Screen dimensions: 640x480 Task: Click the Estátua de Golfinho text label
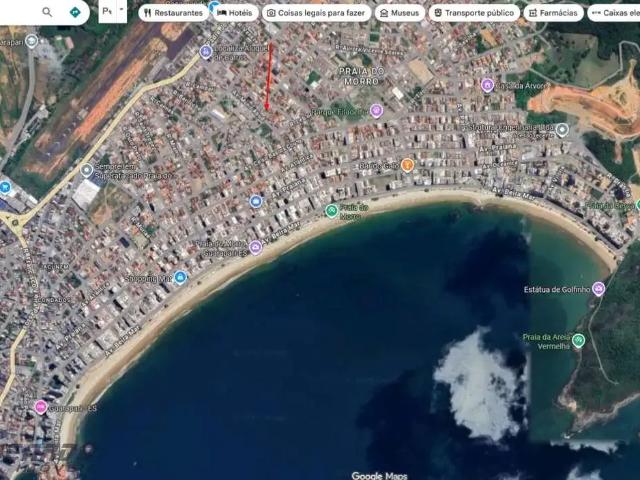(557, 289)
